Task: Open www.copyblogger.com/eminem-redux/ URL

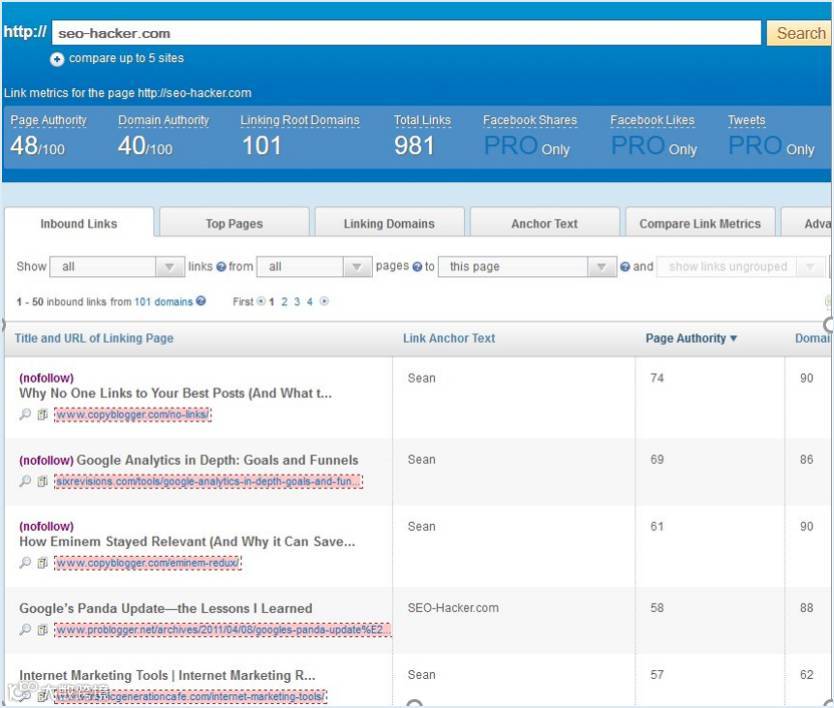Action: [x=148, y=563]
